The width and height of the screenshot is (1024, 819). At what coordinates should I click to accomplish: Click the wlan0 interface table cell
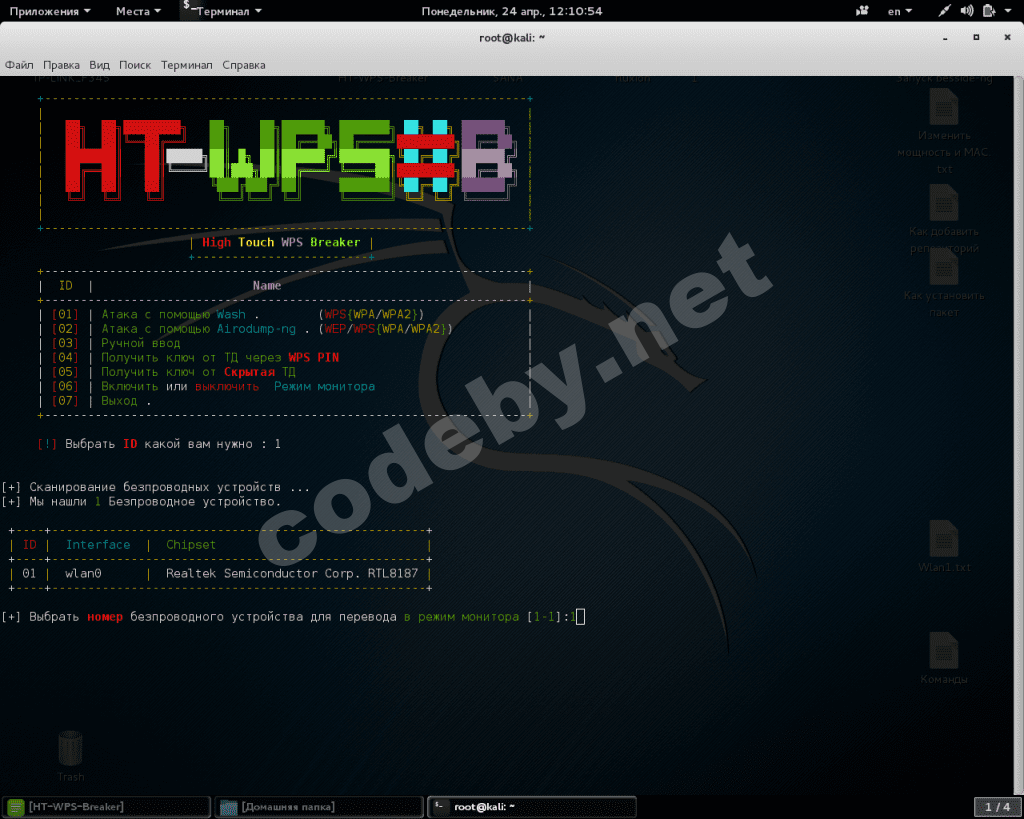(83, 573)
